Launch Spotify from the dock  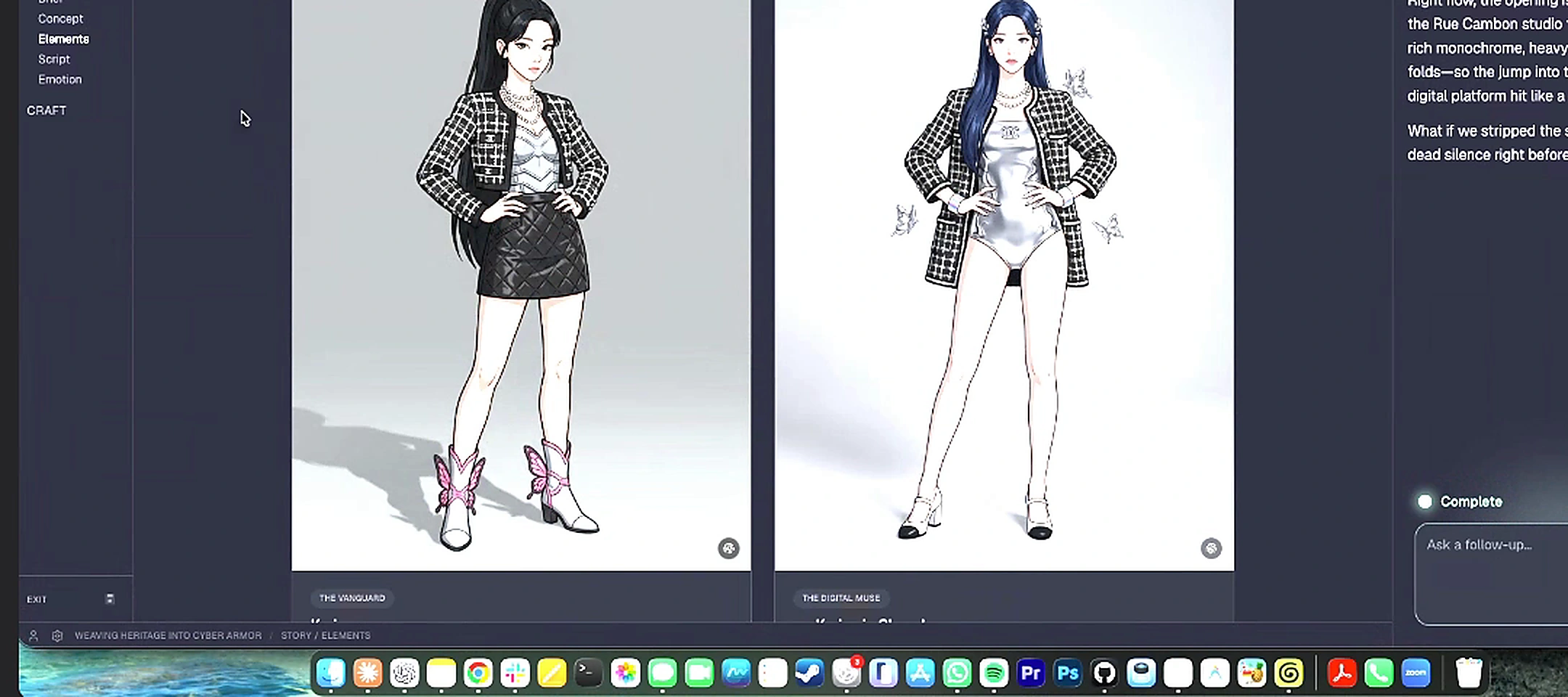994,673
